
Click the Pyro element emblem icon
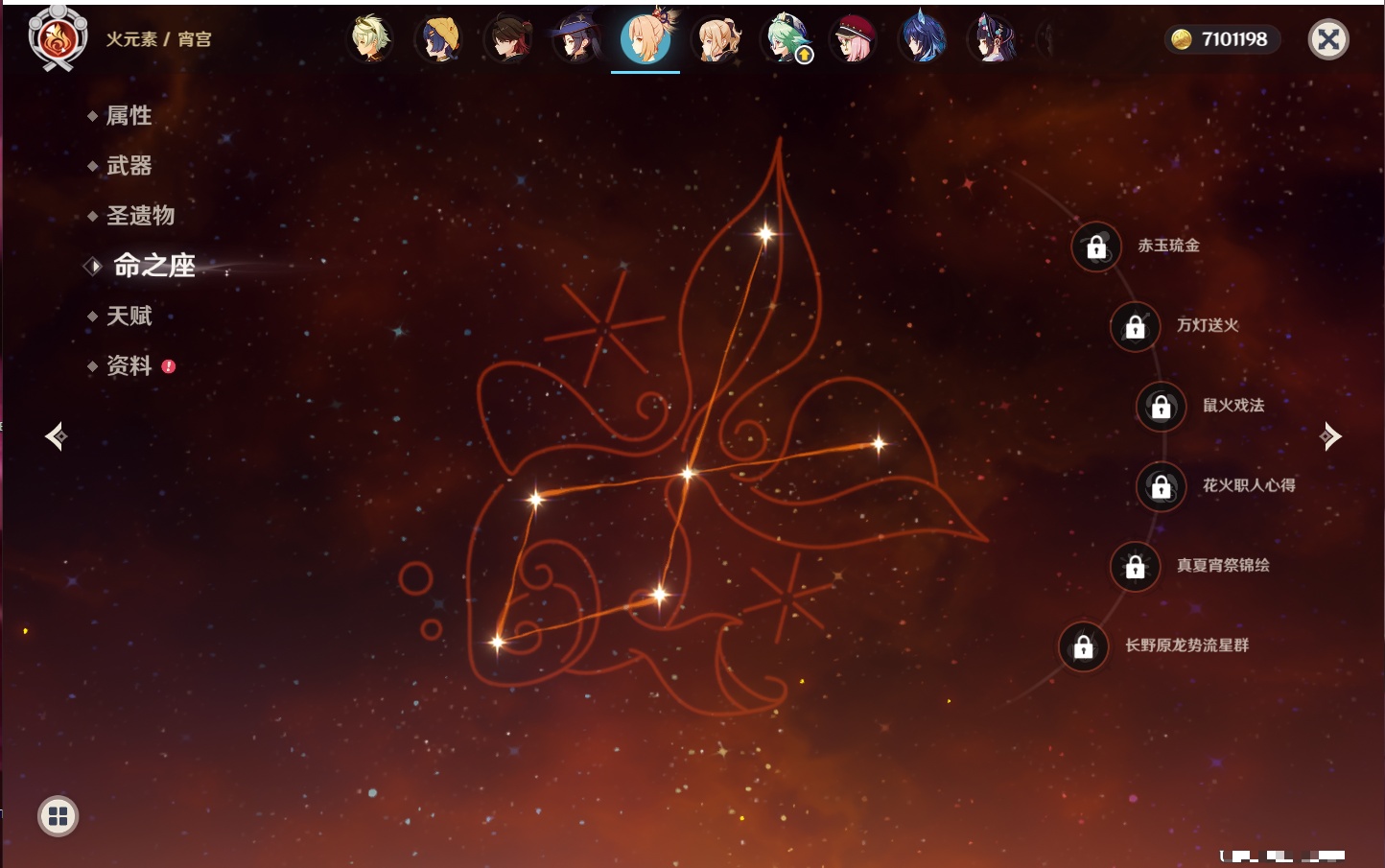[58, 38]
